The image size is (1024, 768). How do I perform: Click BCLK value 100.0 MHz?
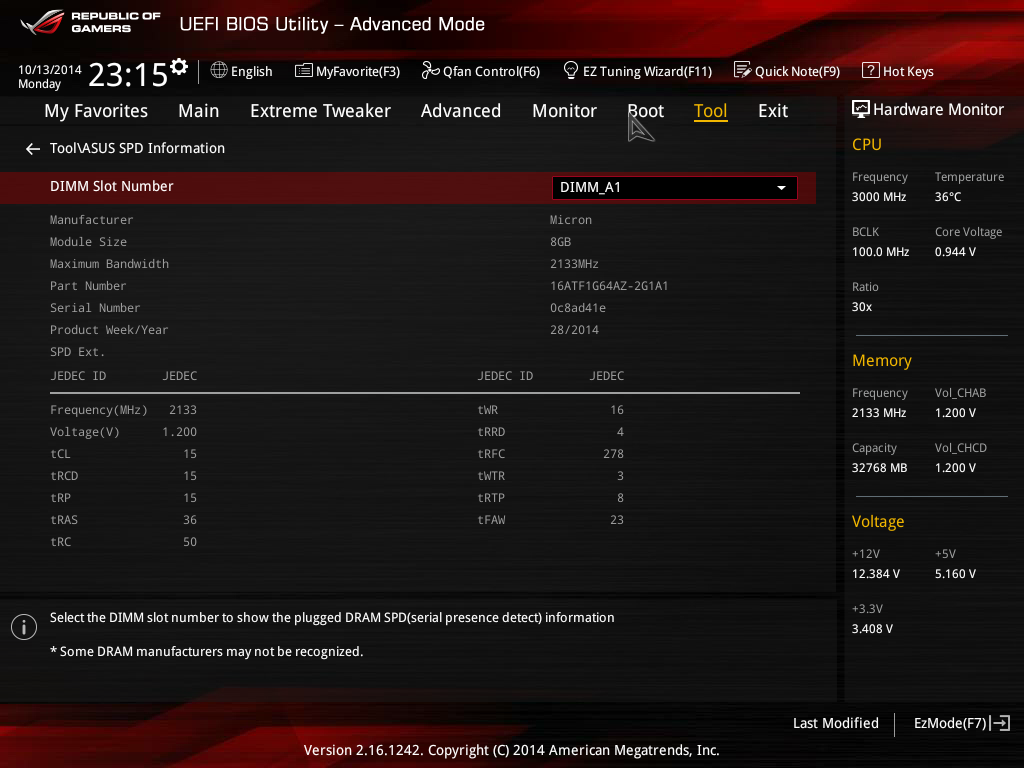coord(880,252)
